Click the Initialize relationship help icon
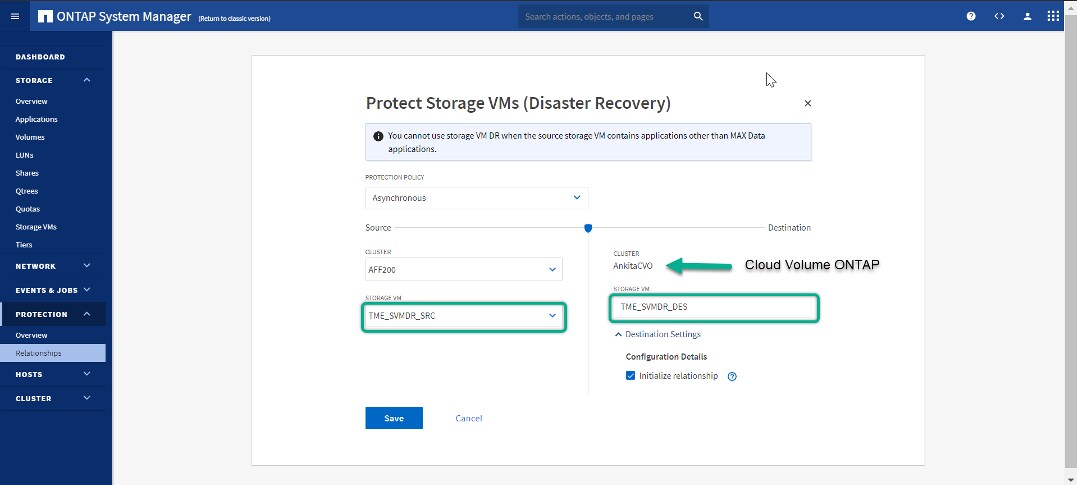The height and width of the screenshot is (485, 1077). 732,376
